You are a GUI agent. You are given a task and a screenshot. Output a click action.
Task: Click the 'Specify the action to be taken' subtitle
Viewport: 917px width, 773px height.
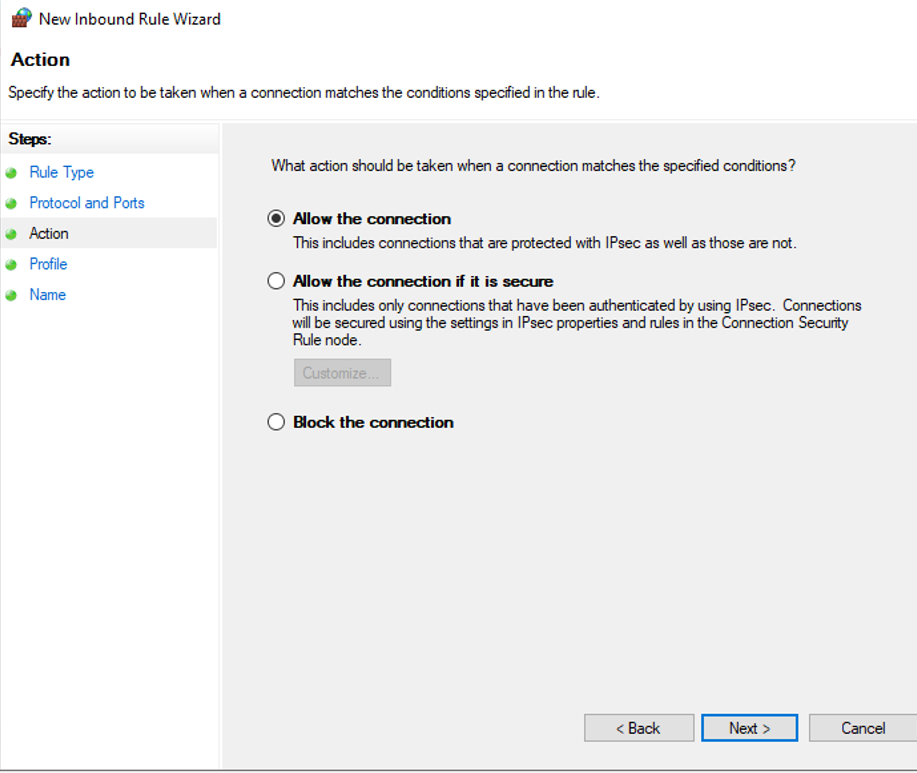[x=304, y=92]
